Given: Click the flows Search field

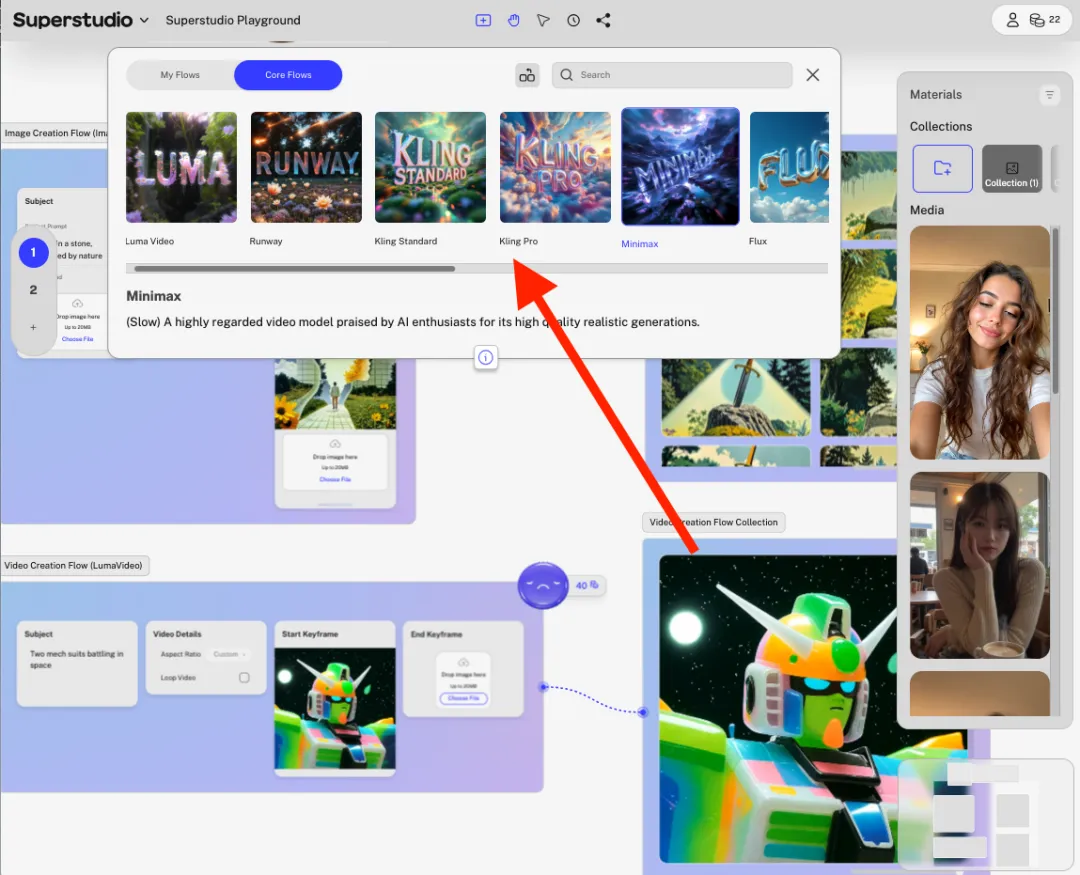Looking at the screenshot, I should click(672, 75).
